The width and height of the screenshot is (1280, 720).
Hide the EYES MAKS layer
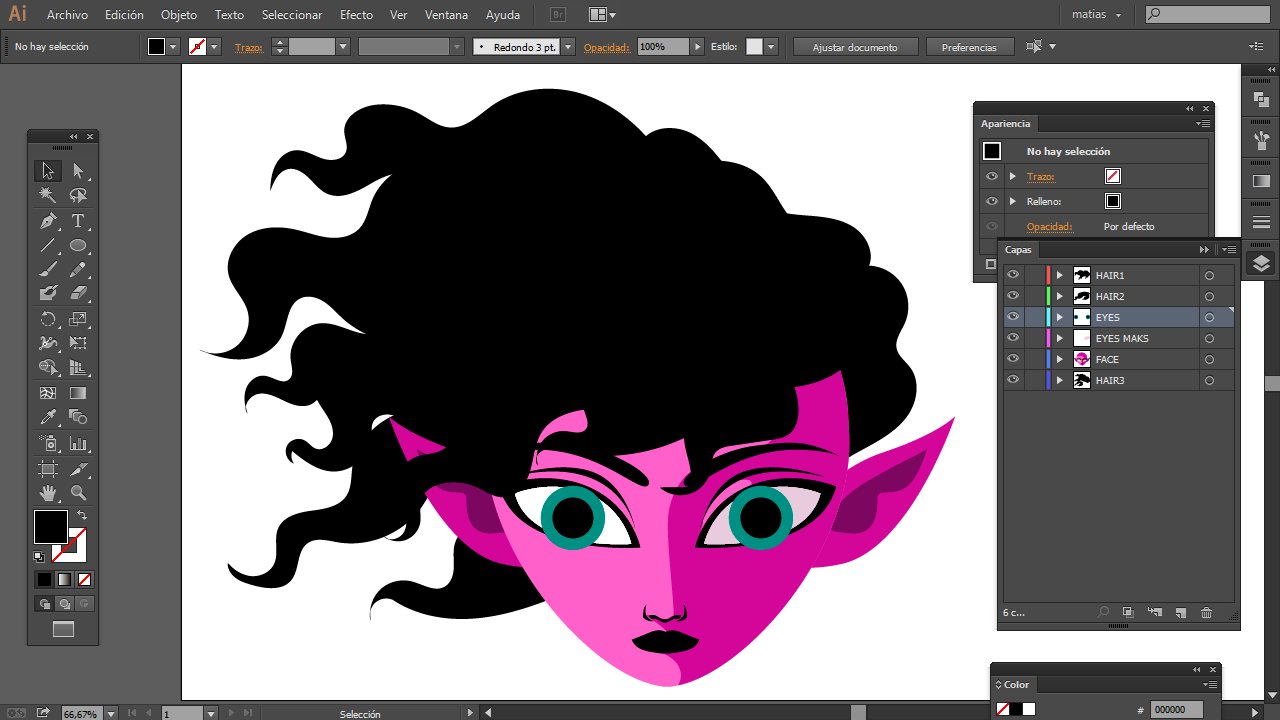click(1013, 338)
